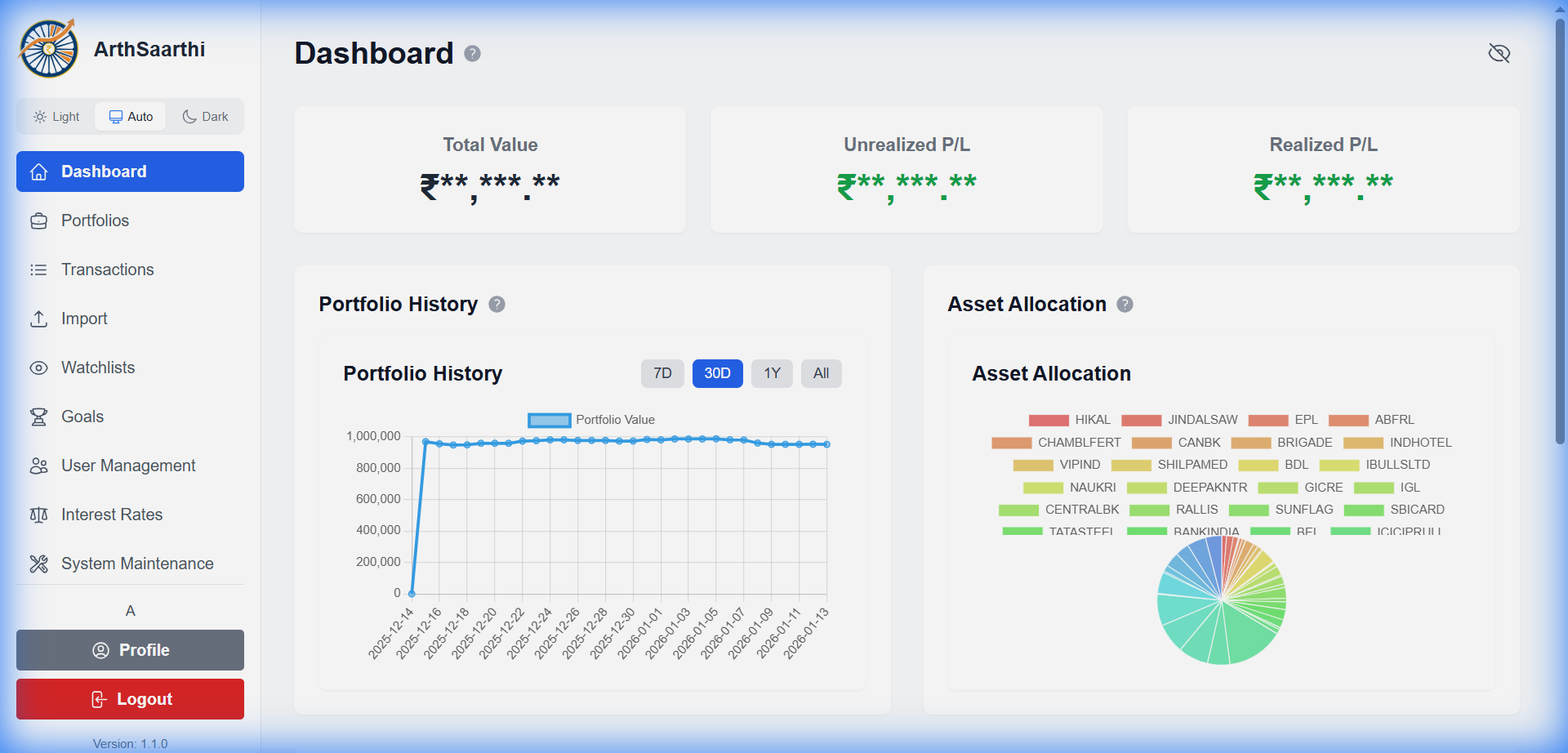The width and height of the screenshot is (1568, 753).
Task: Enable Light theme mode
Action: [x=56, y=116]
